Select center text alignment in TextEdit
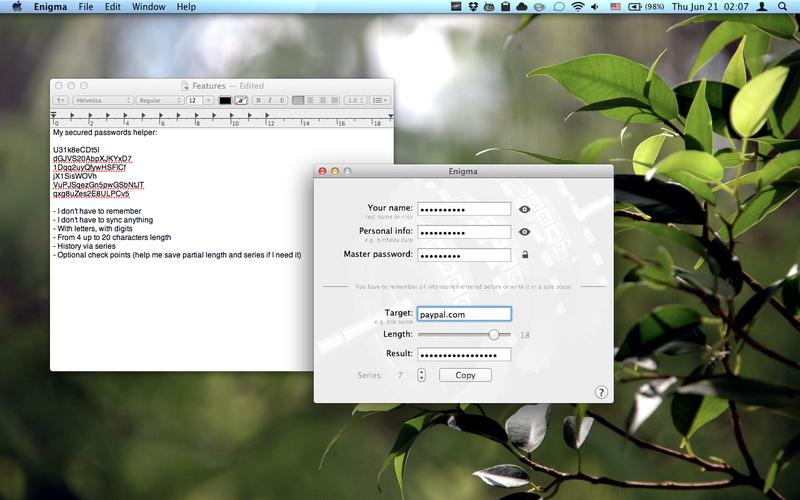 (310, 100)
